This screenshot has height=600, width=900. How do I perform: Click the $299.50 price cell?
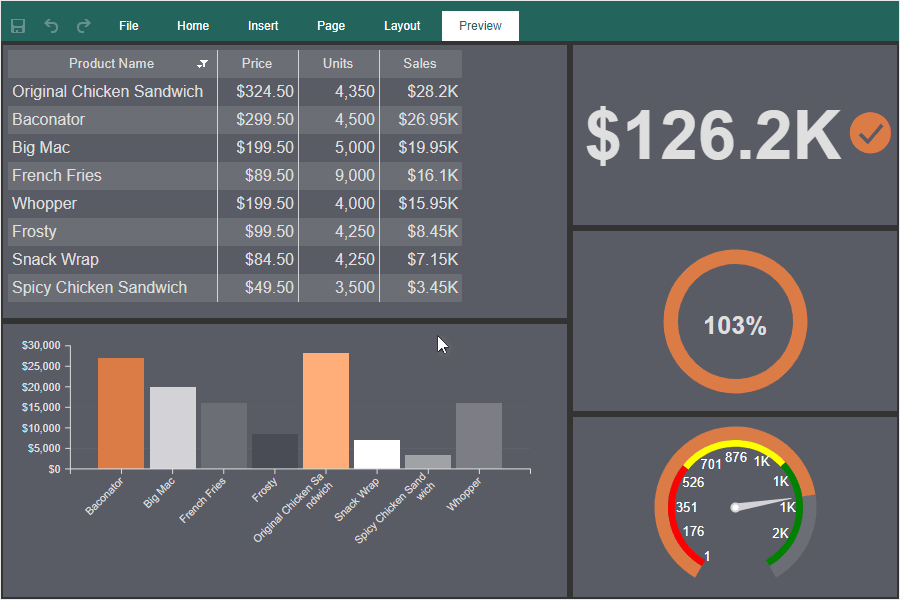coord(258,119)
